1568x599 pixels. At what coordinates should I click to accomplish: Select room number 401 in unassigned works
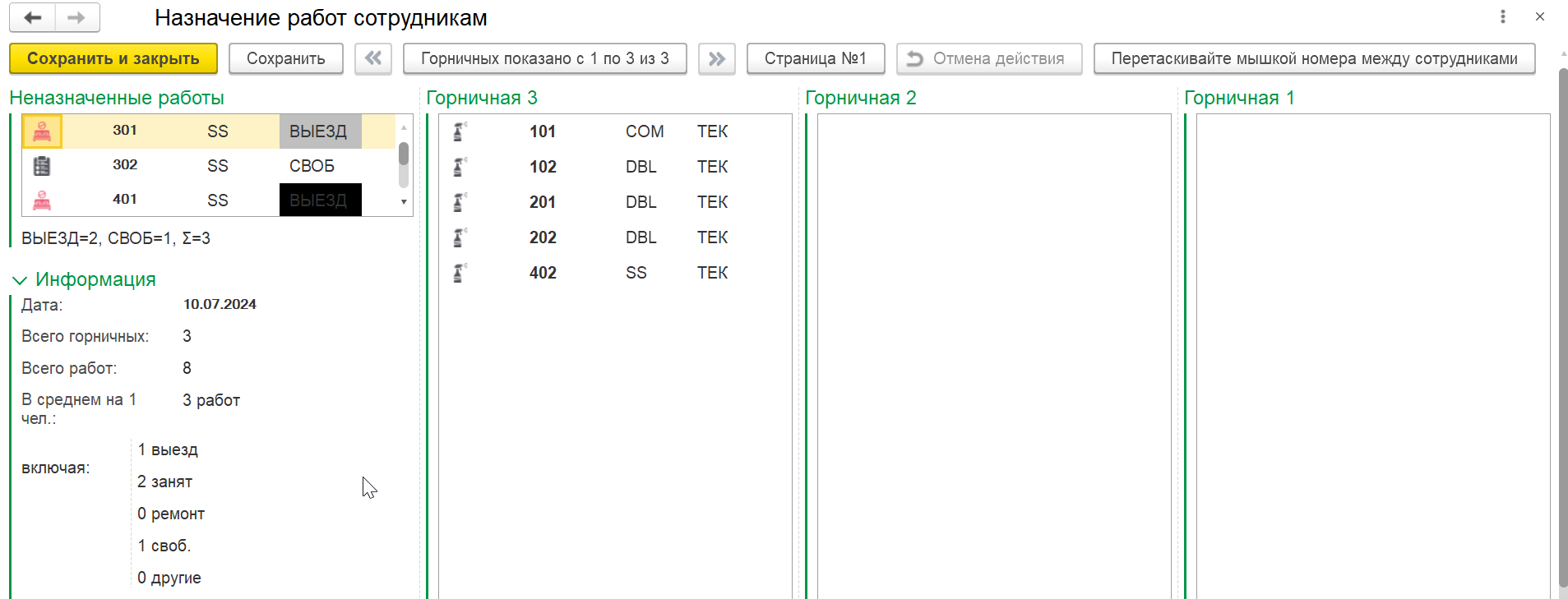125,199
